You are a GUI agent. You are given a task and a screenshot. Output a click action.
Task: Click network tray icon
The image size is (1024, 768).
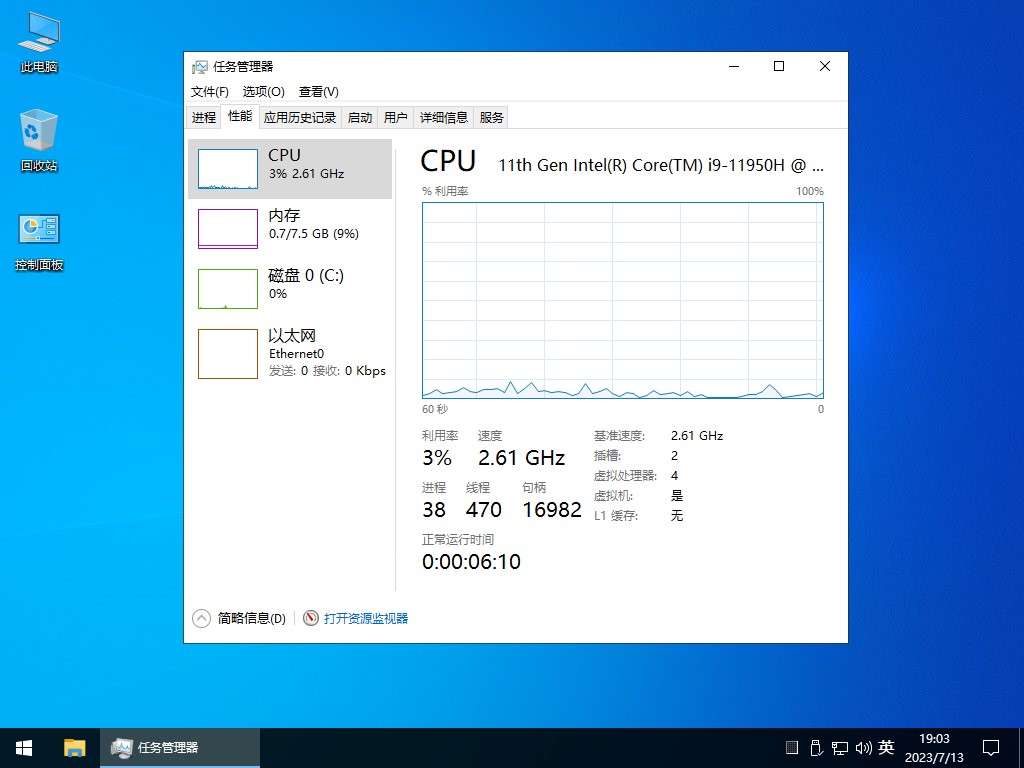pyautogui.click(x=840, y=748)
